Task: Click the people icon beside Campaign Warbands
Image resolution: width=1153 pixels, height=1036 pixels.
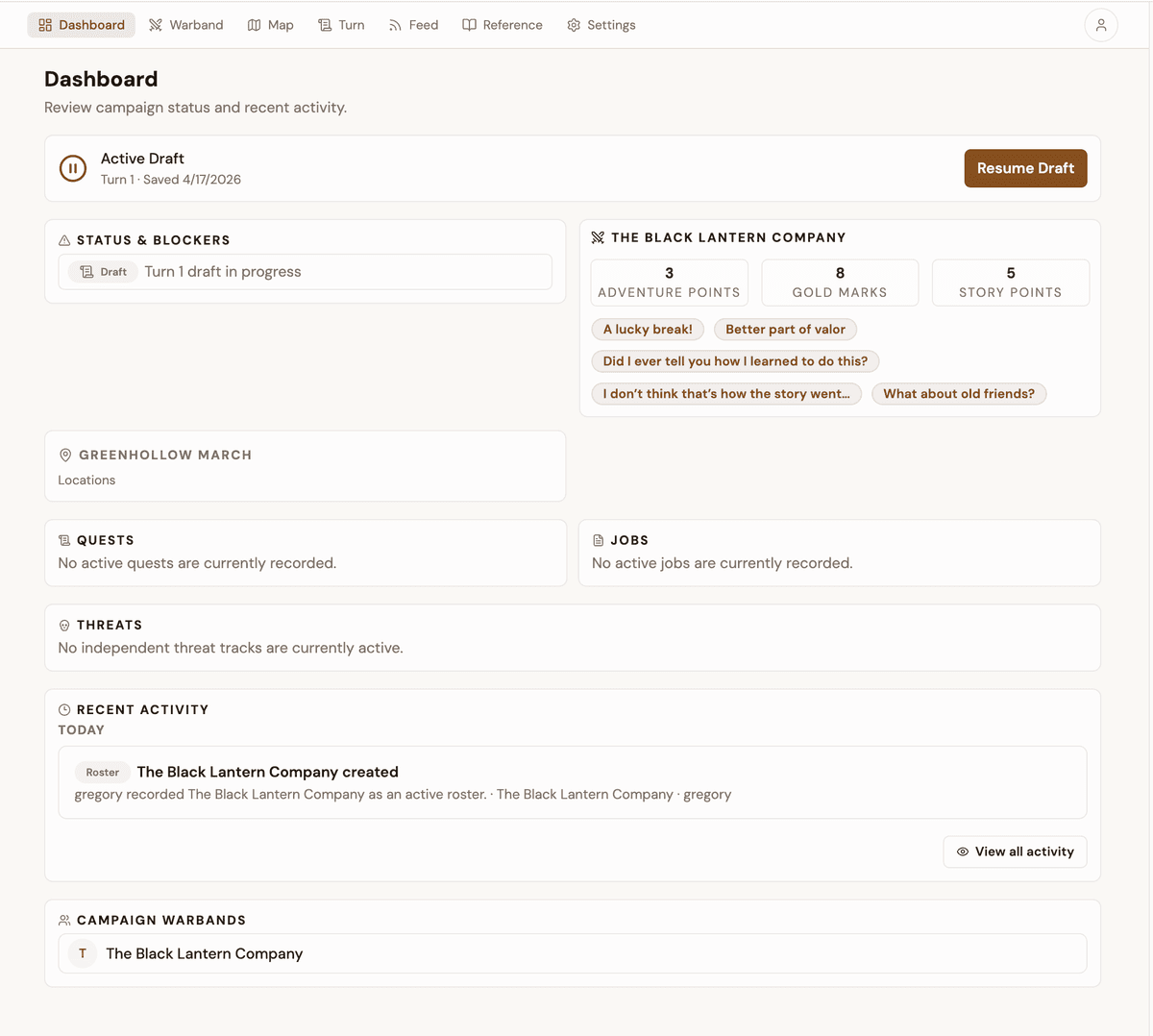Action: pos(64,920)
